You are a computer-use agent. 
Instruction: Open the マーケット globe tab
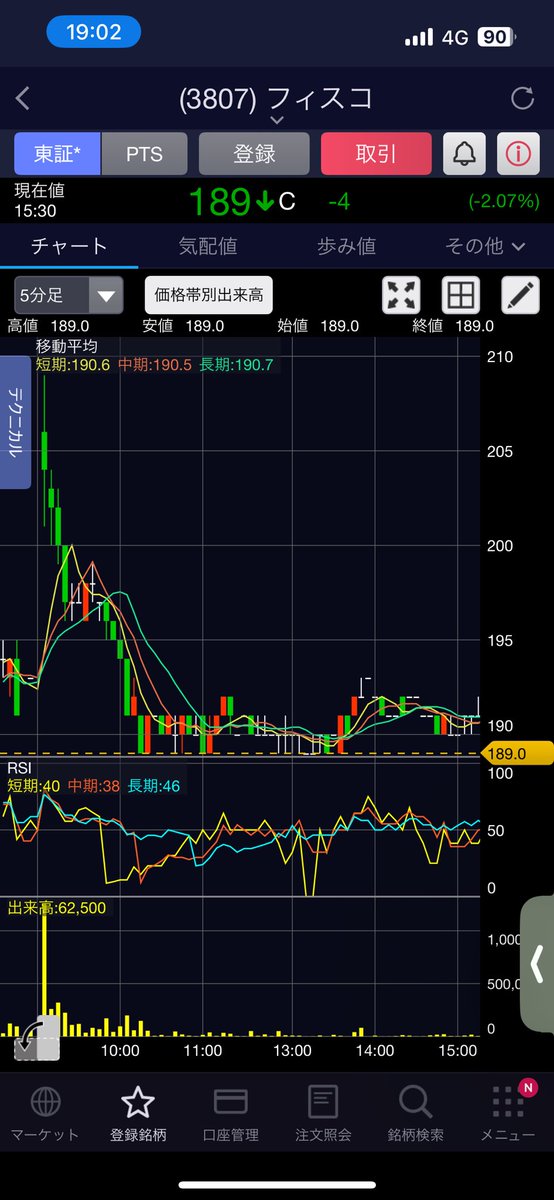(x=44, y=1115)
